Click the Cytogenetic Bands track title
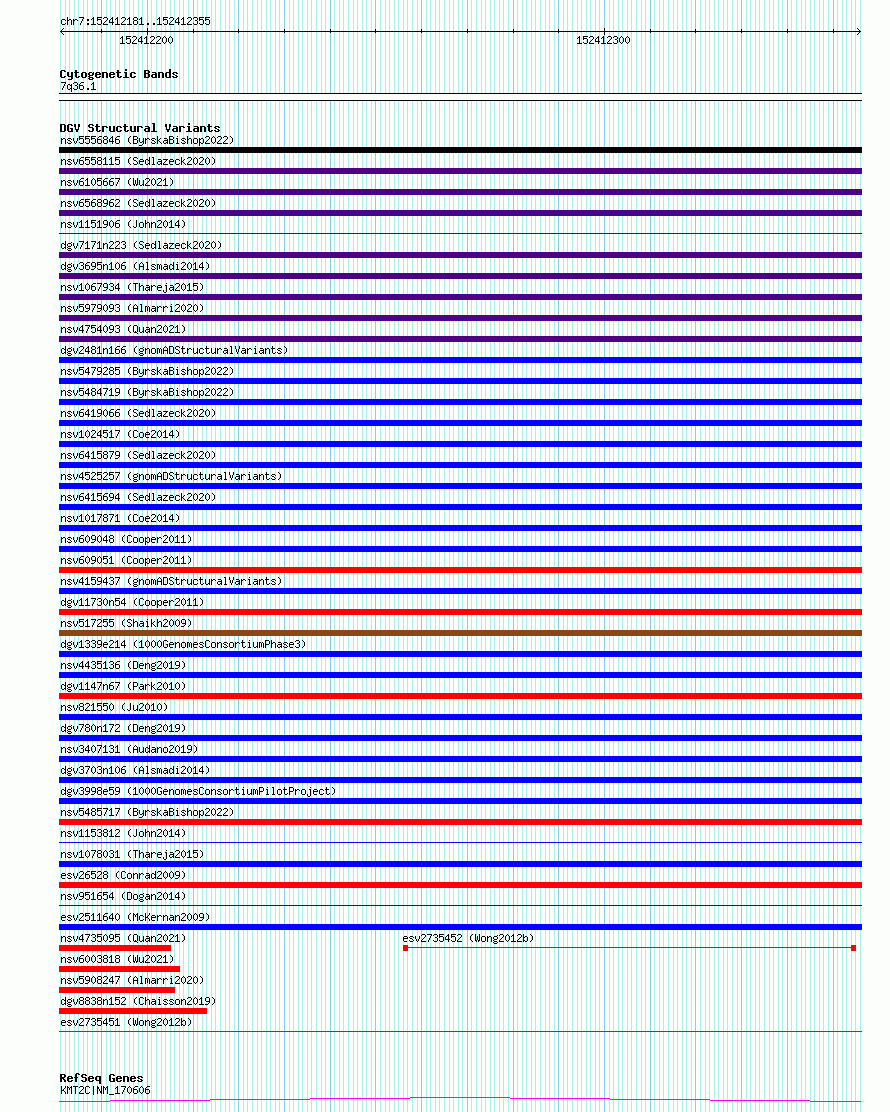The width and height of the screenshot is (890, 1112). pyautogui.click(x=118, y=74)
